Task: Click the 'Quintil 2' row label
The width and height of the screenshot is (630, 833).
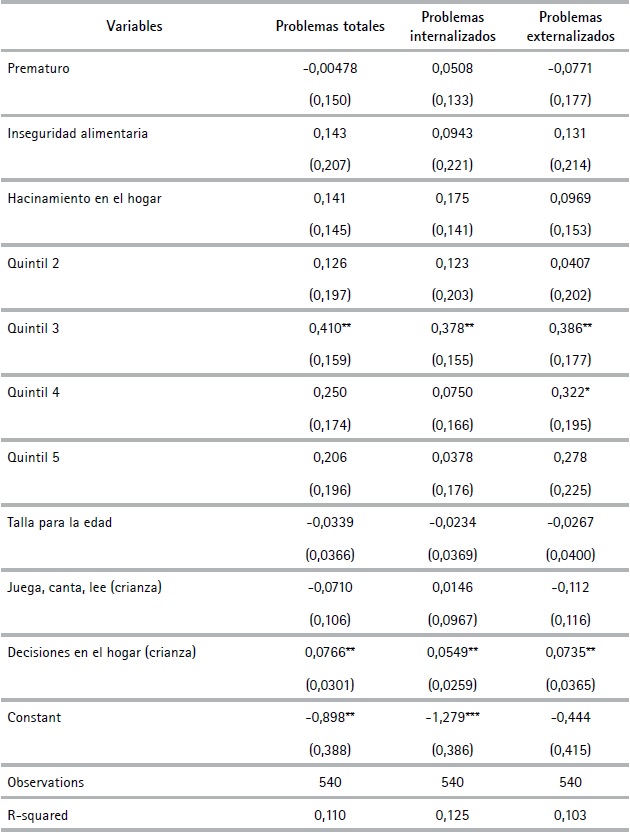Action: (30, 263)
